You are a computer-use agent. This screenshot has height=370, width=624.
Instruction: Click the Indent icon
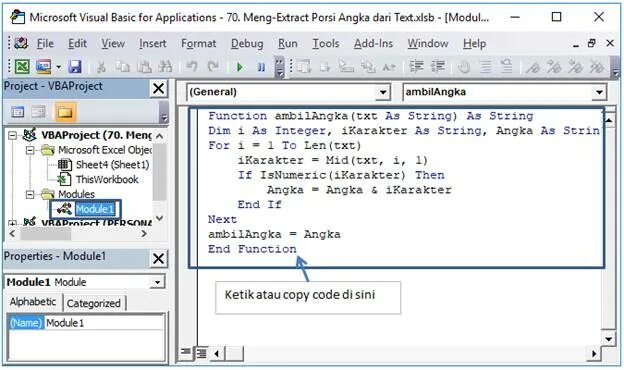pos(417,66)
